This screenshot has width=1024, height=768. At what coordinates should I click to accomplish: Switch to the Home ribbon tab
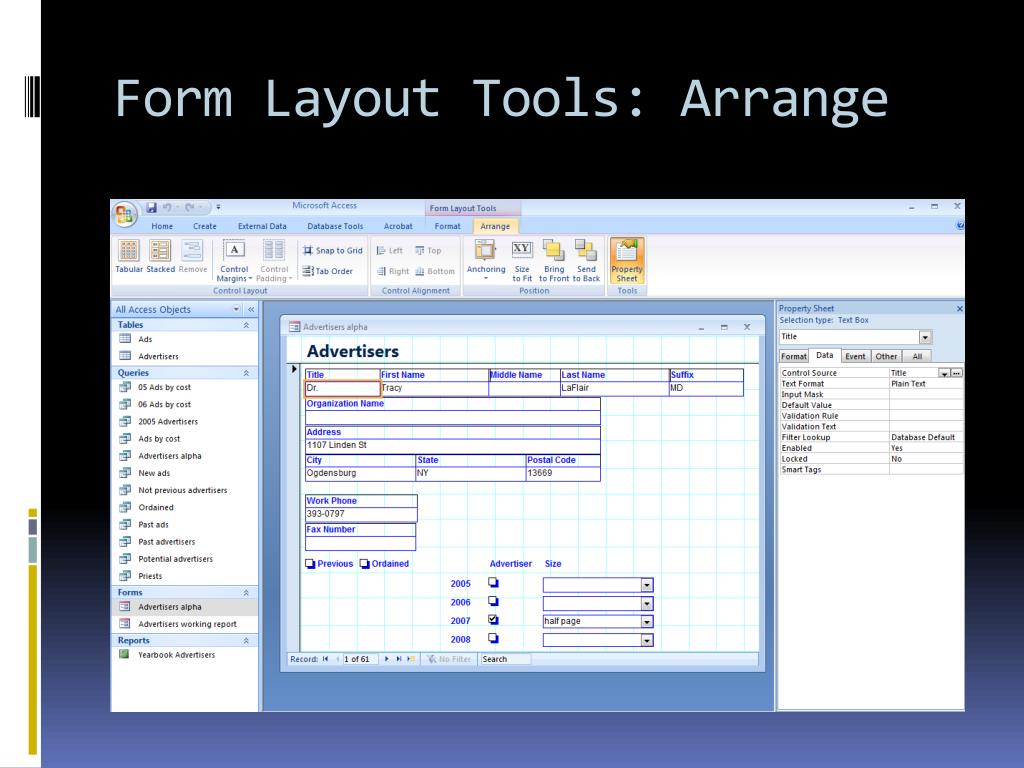pos(162,227)
